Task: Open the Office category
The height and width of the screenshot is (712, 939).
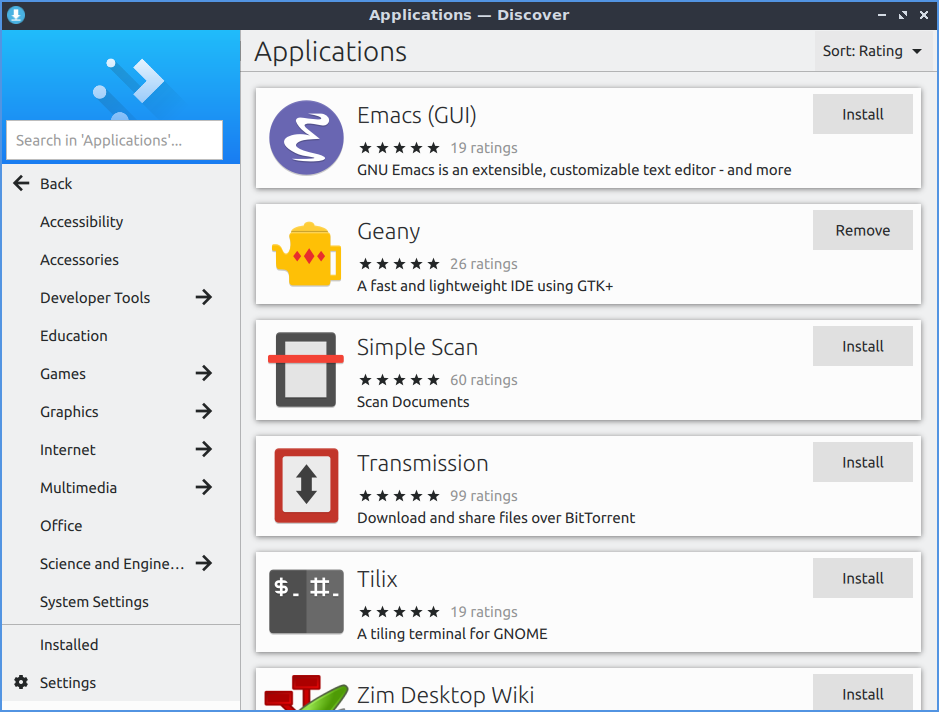Action: pos(61,526)
